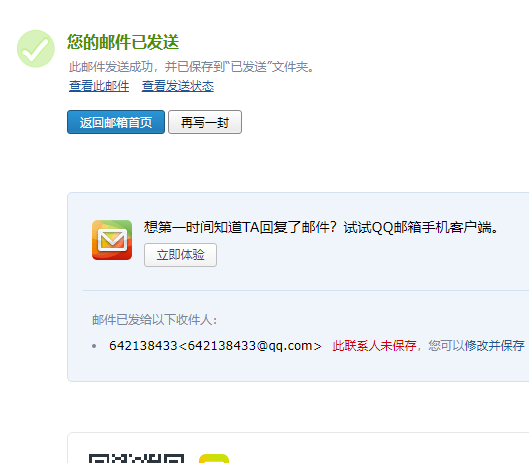Click the 您的邮件已发送 heading
Image resolution: width=529 pixels, height=463 pixels.
point(123,42)
